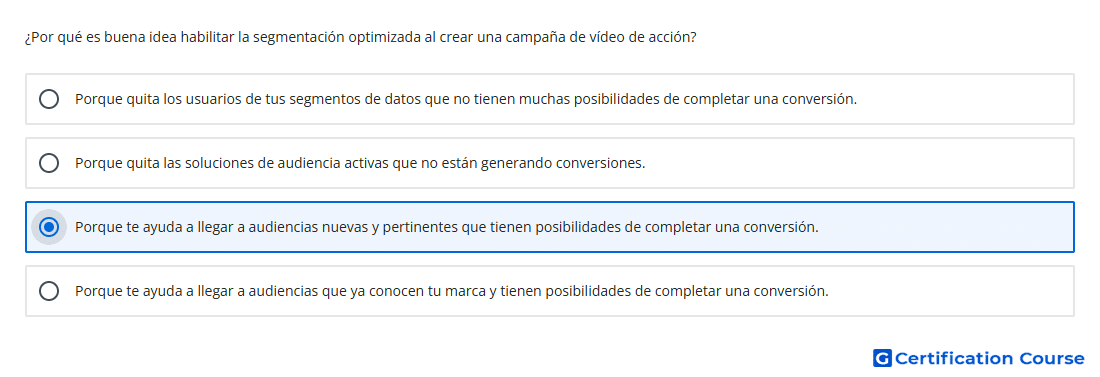Select radio for 'ya conocen tu marca' option
Screen dimensions: 1100x377
(49, 291)
